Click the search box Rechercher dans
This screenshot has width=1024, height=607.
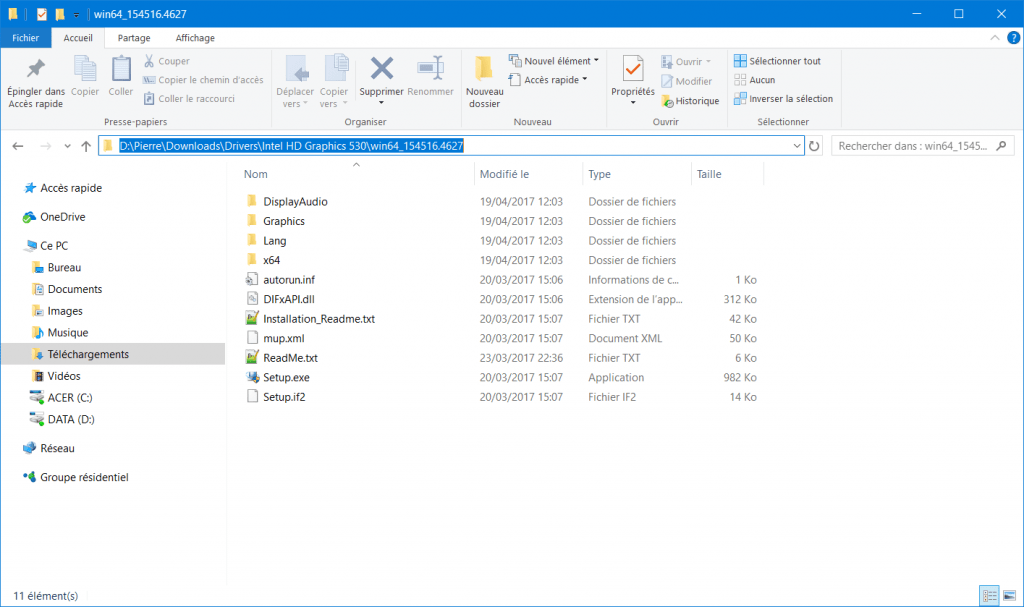click(x=923, y=146)
